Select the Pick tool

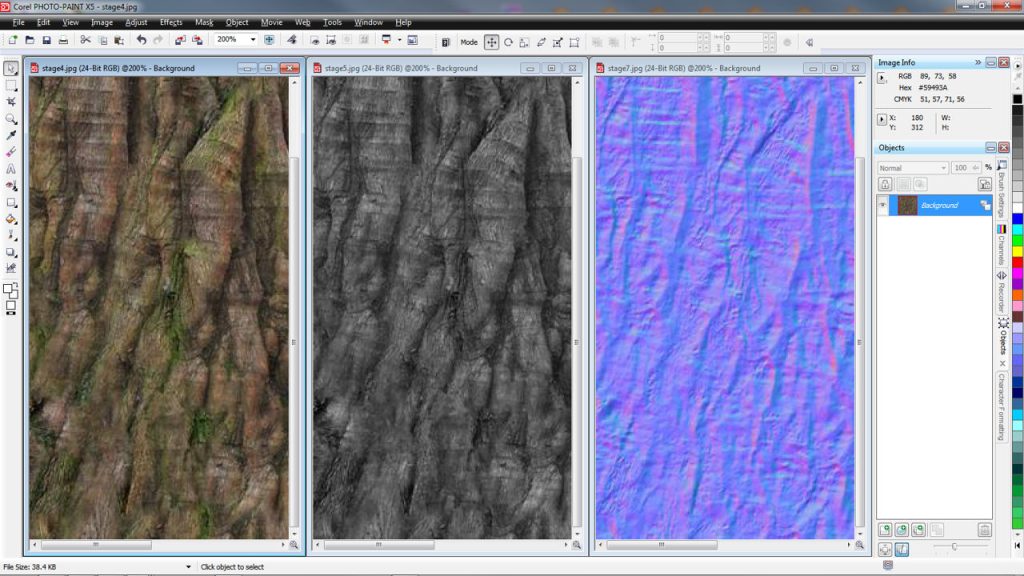(x=10, y=66)
